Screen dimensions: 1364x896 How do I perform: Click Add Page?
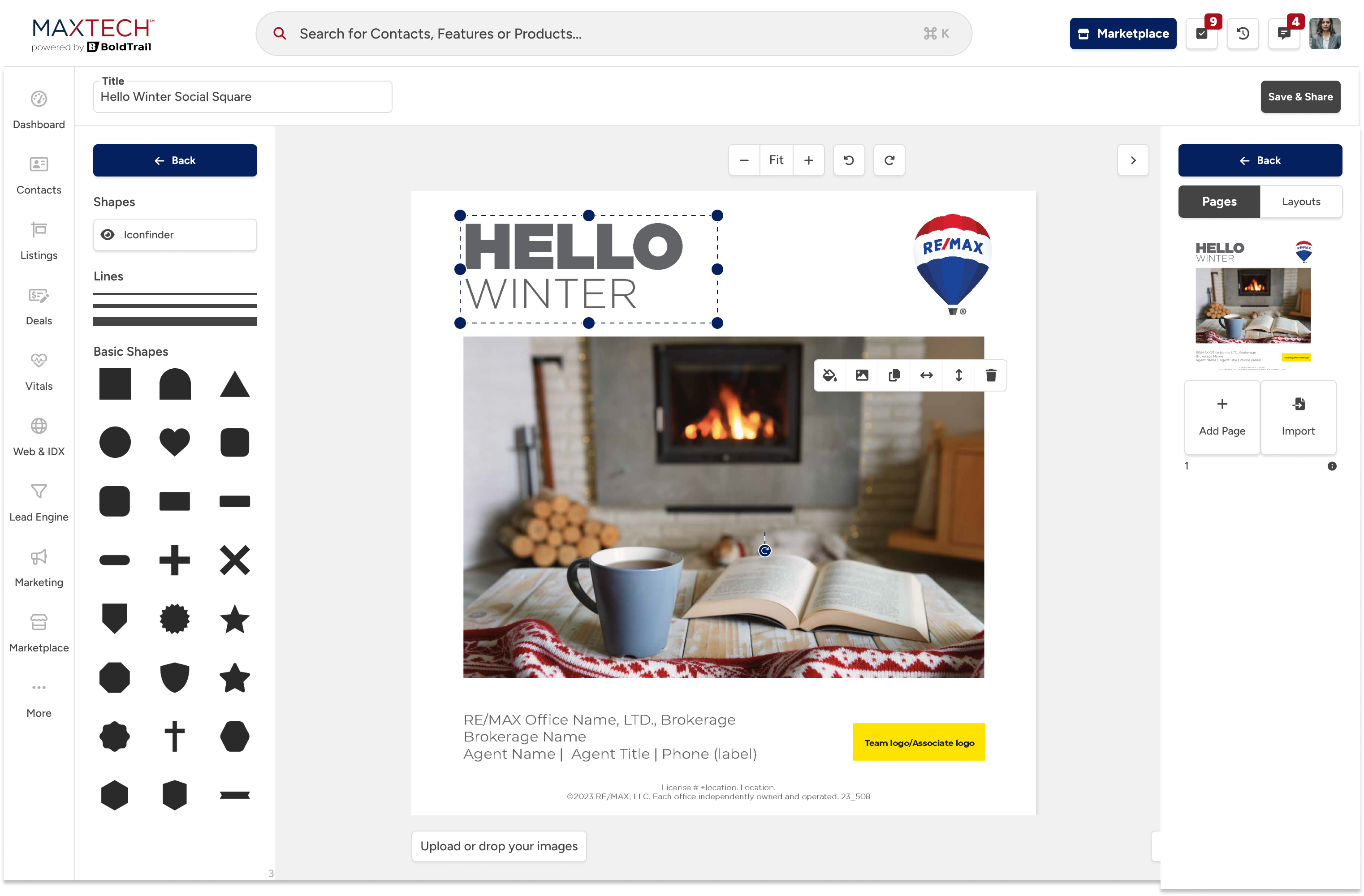[1222, 418]
